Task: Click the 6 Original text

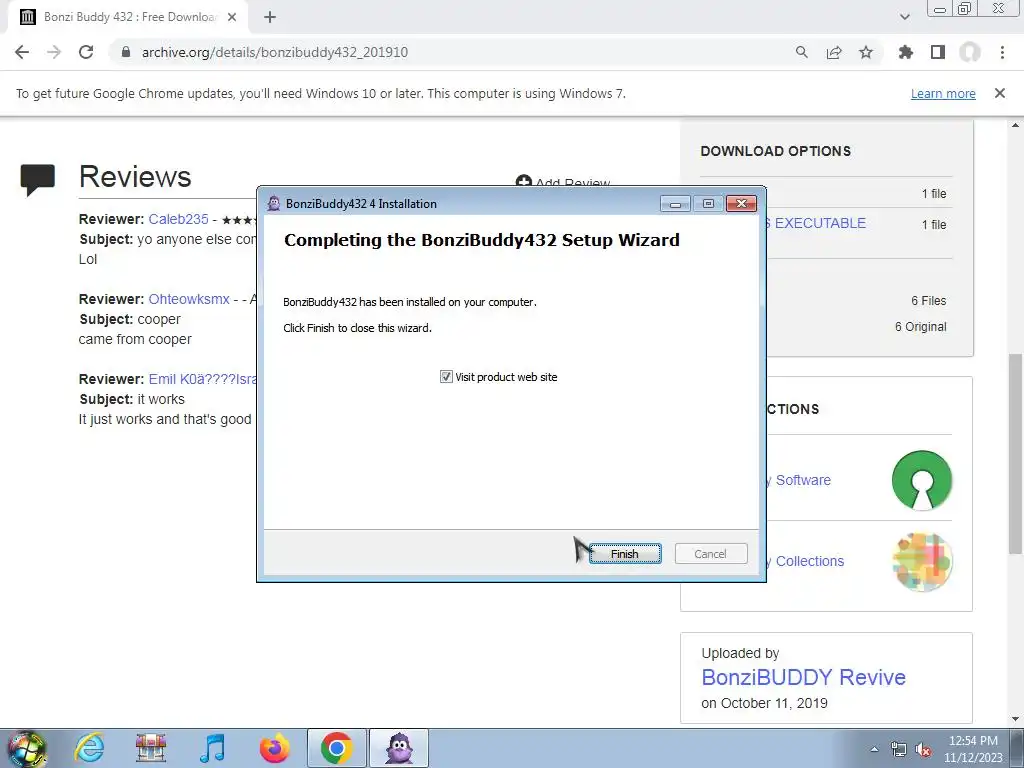Action: coord(921,327)
